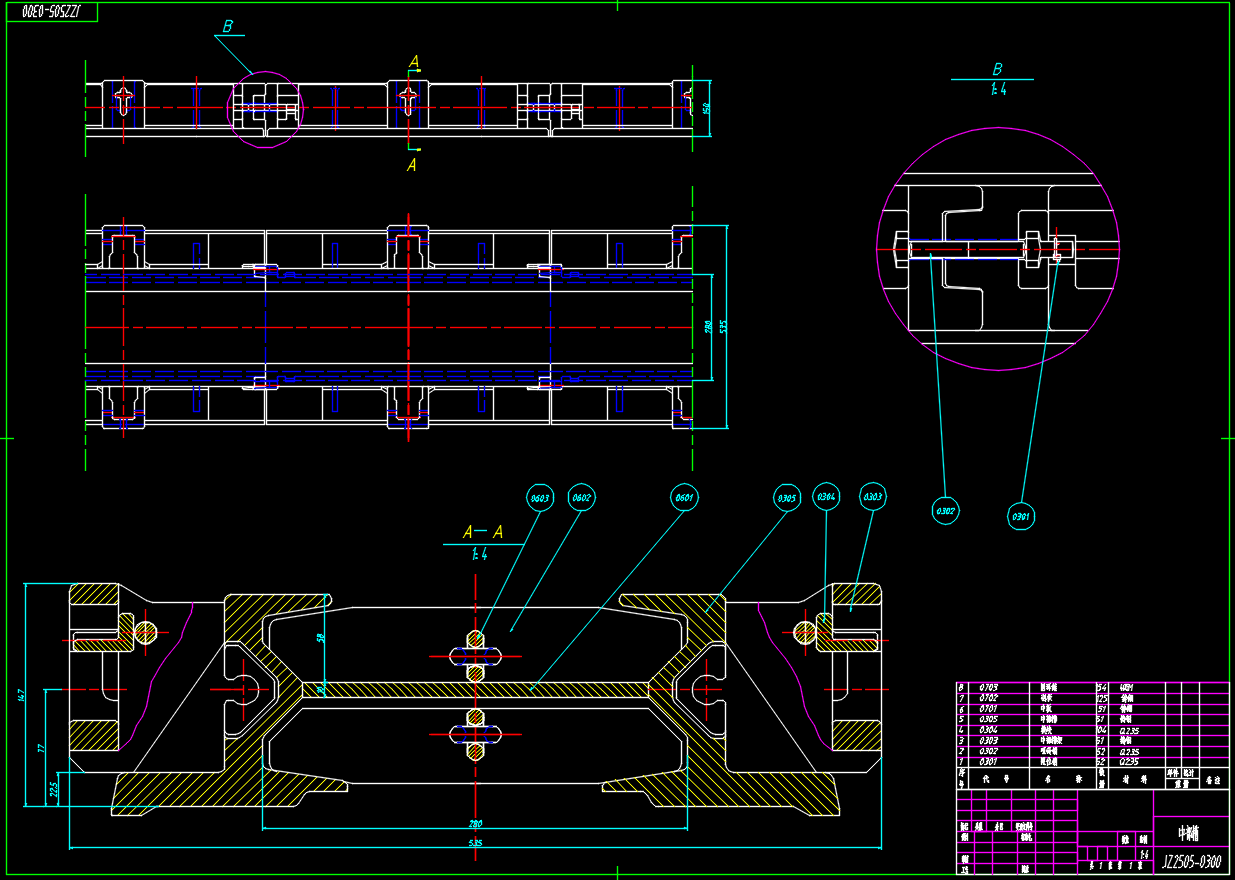The image size is (1235, 880).
Task: Select the 280 dimension under section A-A
Action: tap(475, 824)
